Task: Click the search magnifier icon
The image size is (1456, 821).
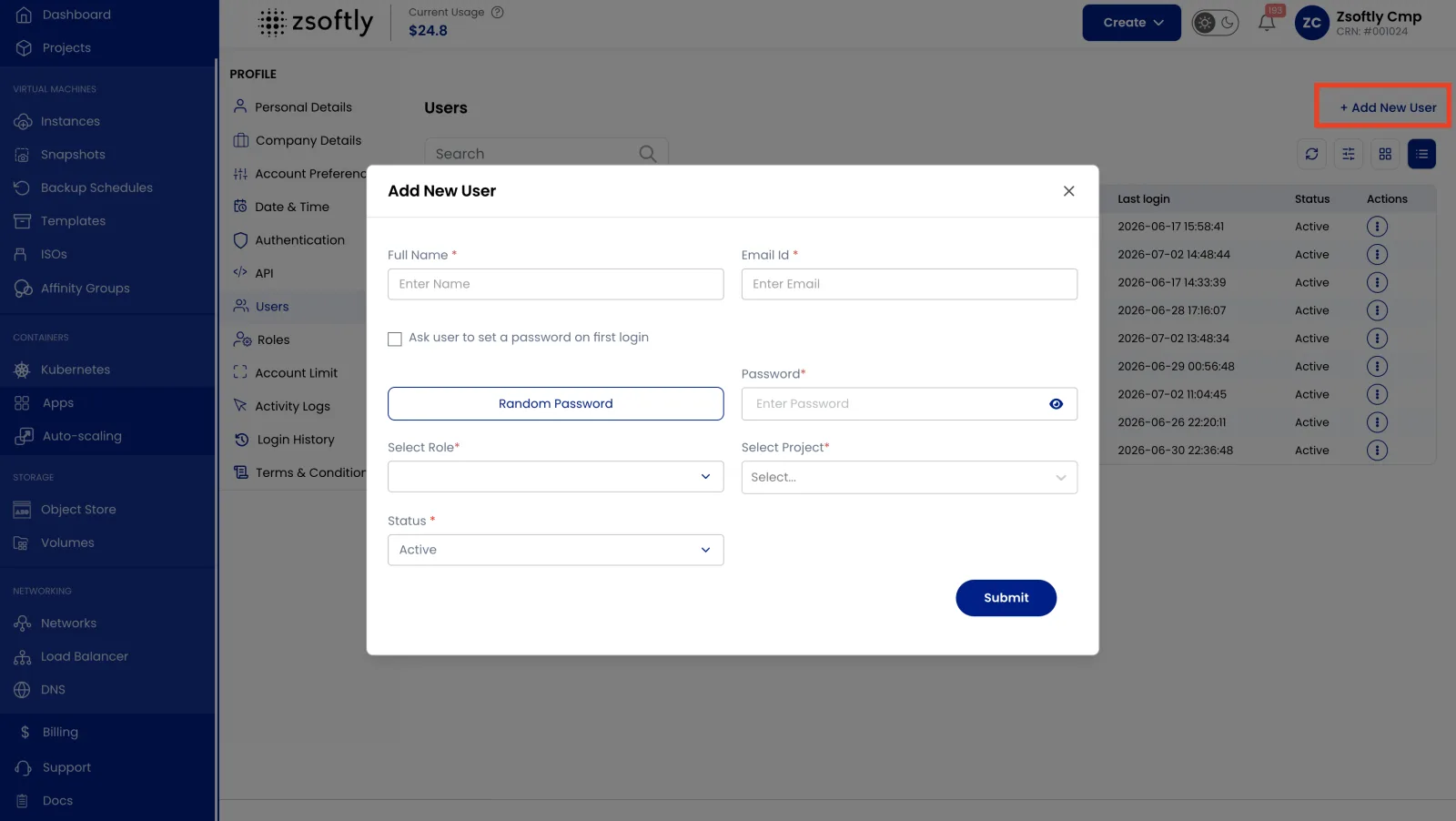Action: coord(647,154)
